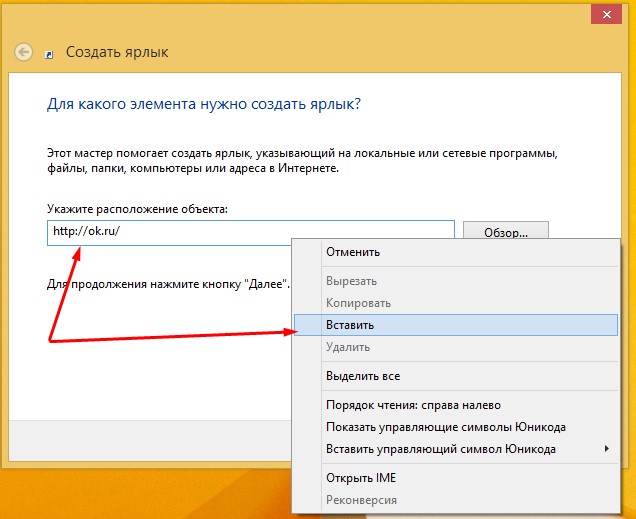Toggle Порядок чтения: справа налево
Image resolution: width=636 pixels, height=519 pixels.
coord(413,405)
